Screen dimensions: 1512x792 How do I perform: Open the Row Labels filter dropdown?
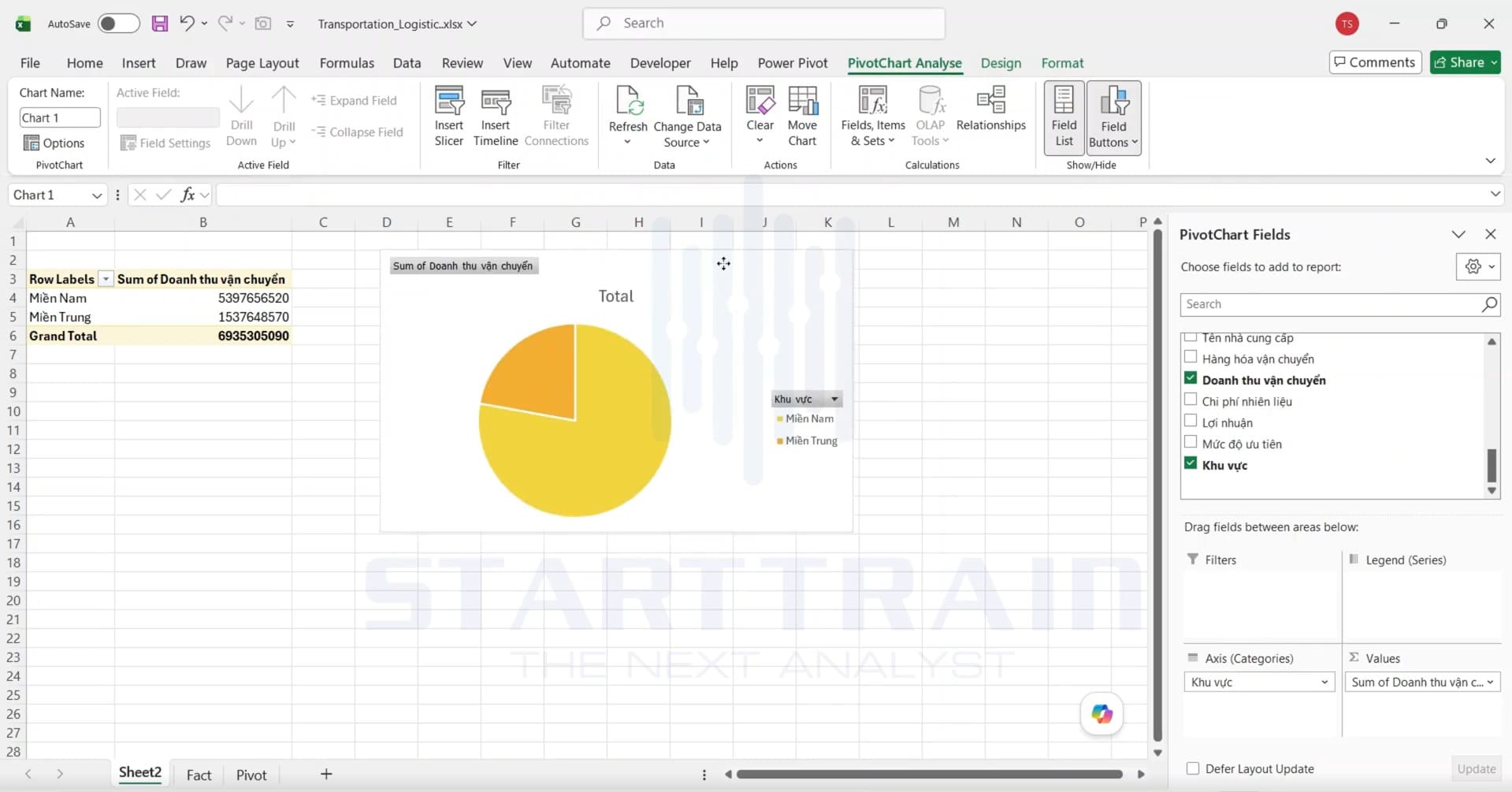click(106, 279)
